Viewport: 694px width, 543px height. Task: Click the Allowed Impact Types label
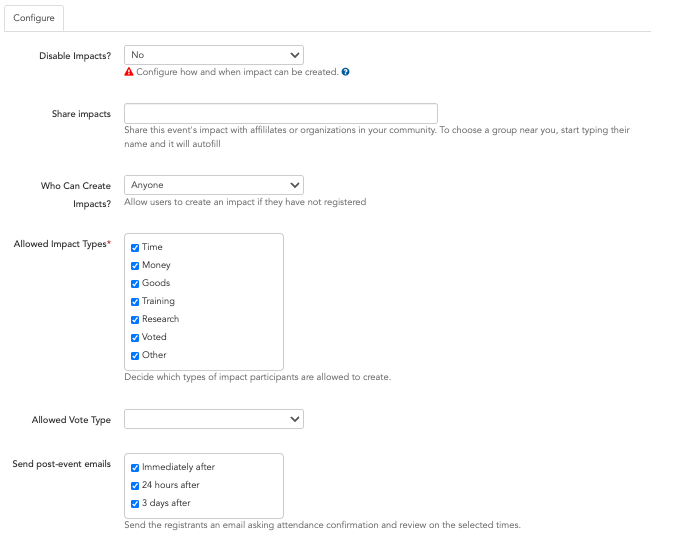click(62, 244)
